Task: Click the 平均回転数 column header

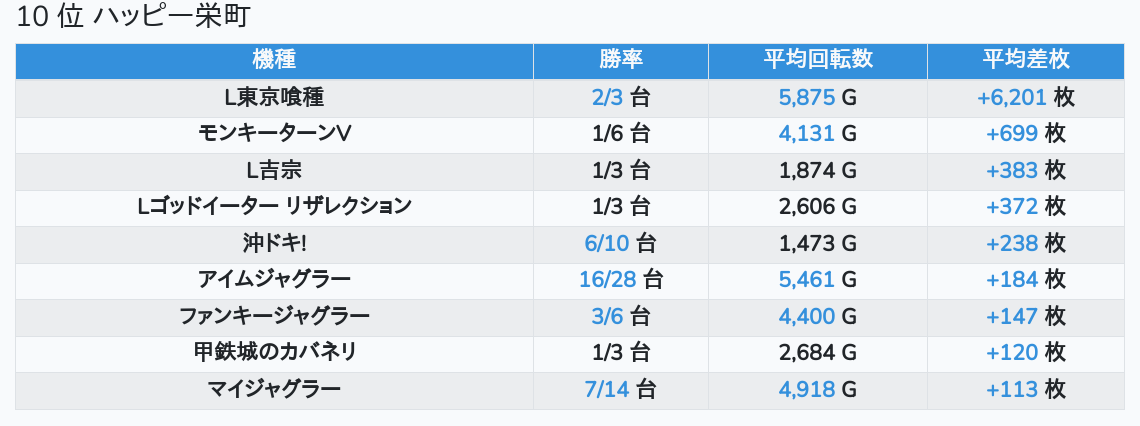Action: tap(818, 61)
